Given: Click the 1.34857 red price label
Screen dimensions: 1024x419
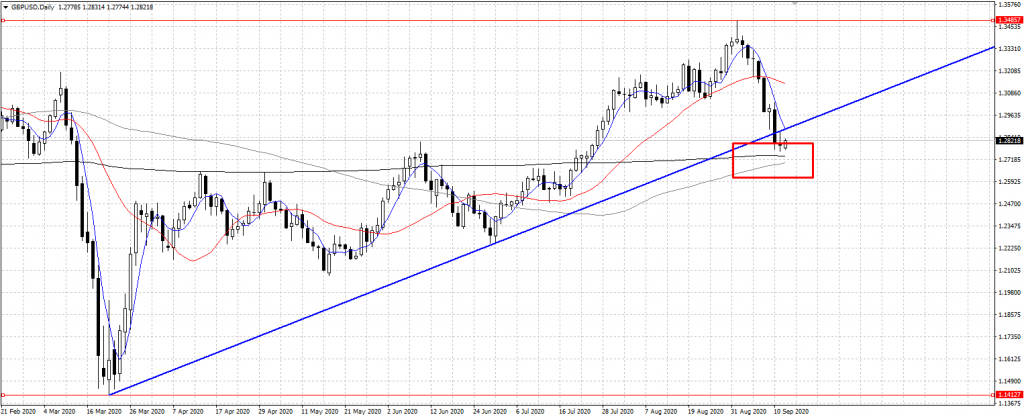Looking at the screenshot, I should click(1008, 20).
